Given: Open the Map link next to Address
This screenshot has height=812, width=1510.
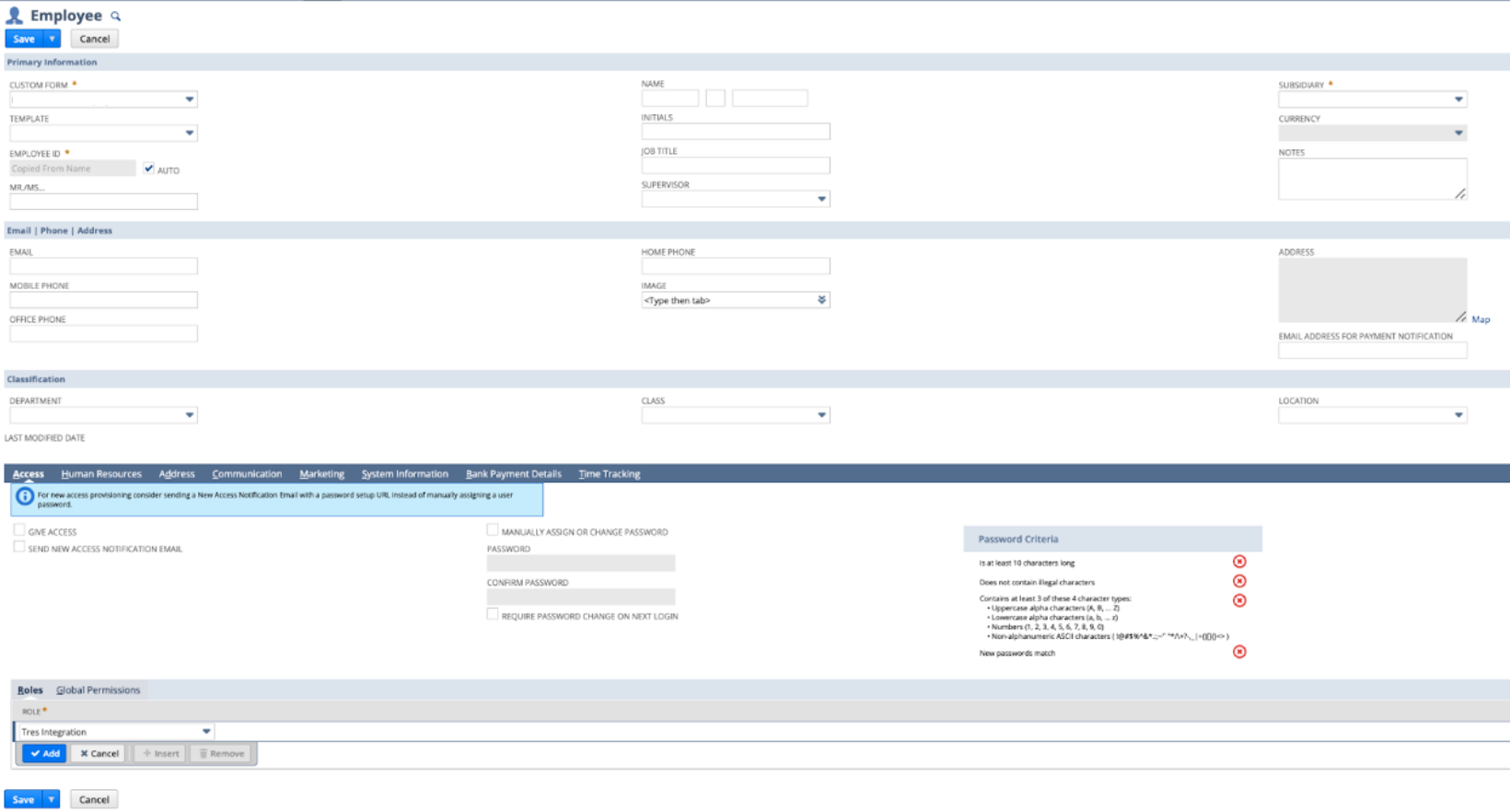Looking at the screenshot, I should (x=1480, y=319).
